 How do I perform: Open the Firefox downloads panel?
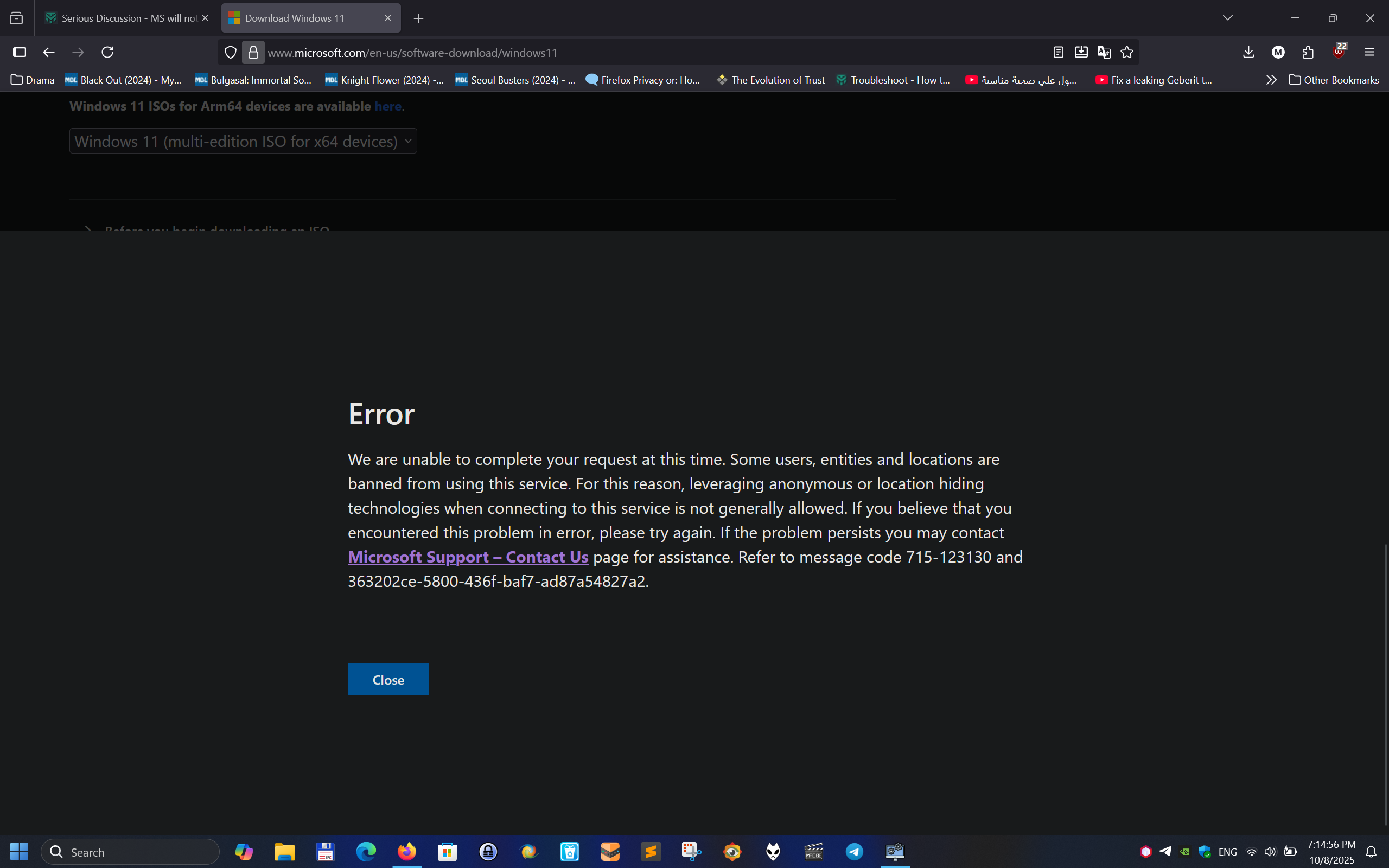pos(1248,52)
